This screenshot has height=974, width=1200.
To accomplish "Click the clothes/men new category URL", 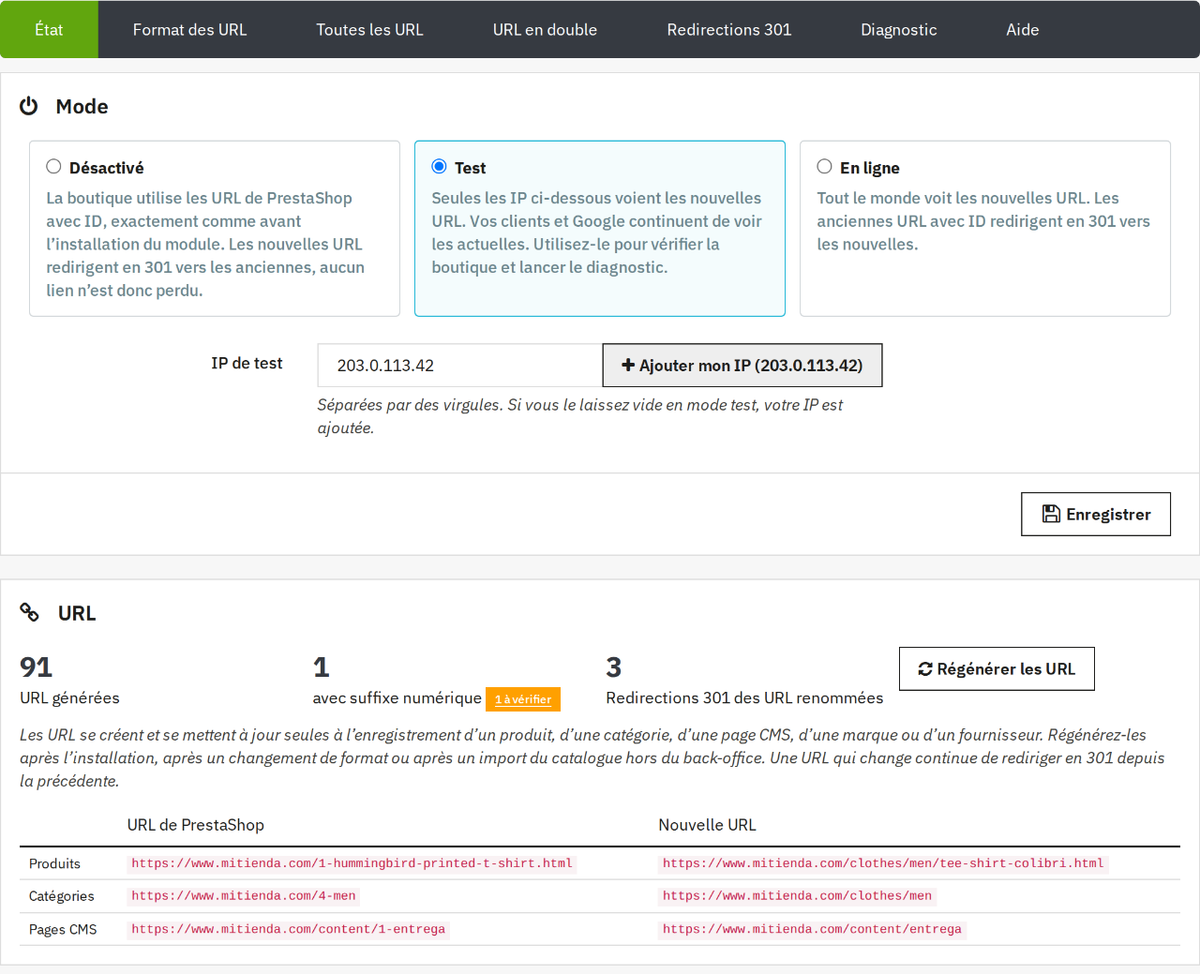I will pos(797,896).
